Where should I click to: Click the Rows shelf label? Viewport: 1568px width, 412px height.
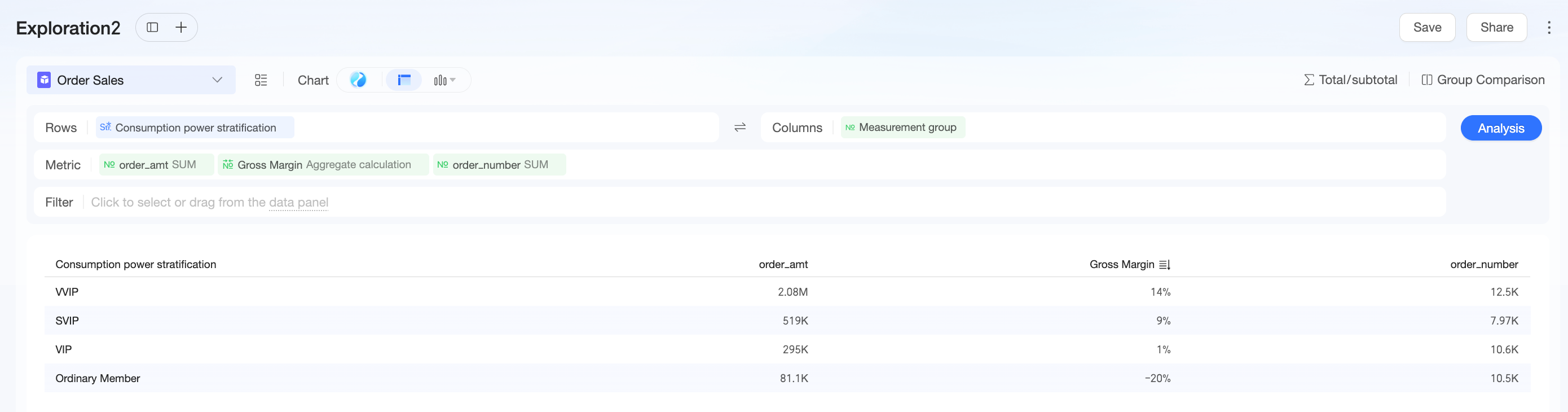click(61, 128)
